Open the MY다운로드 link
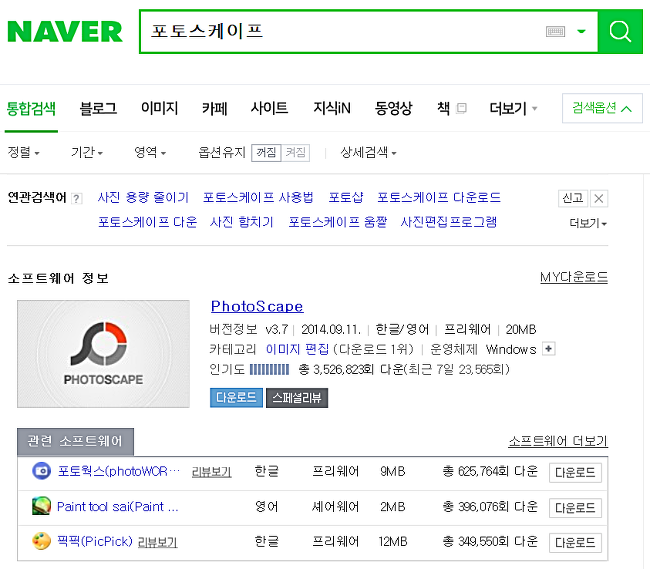Viewport: 650px width, 569px height. (574, 277)
